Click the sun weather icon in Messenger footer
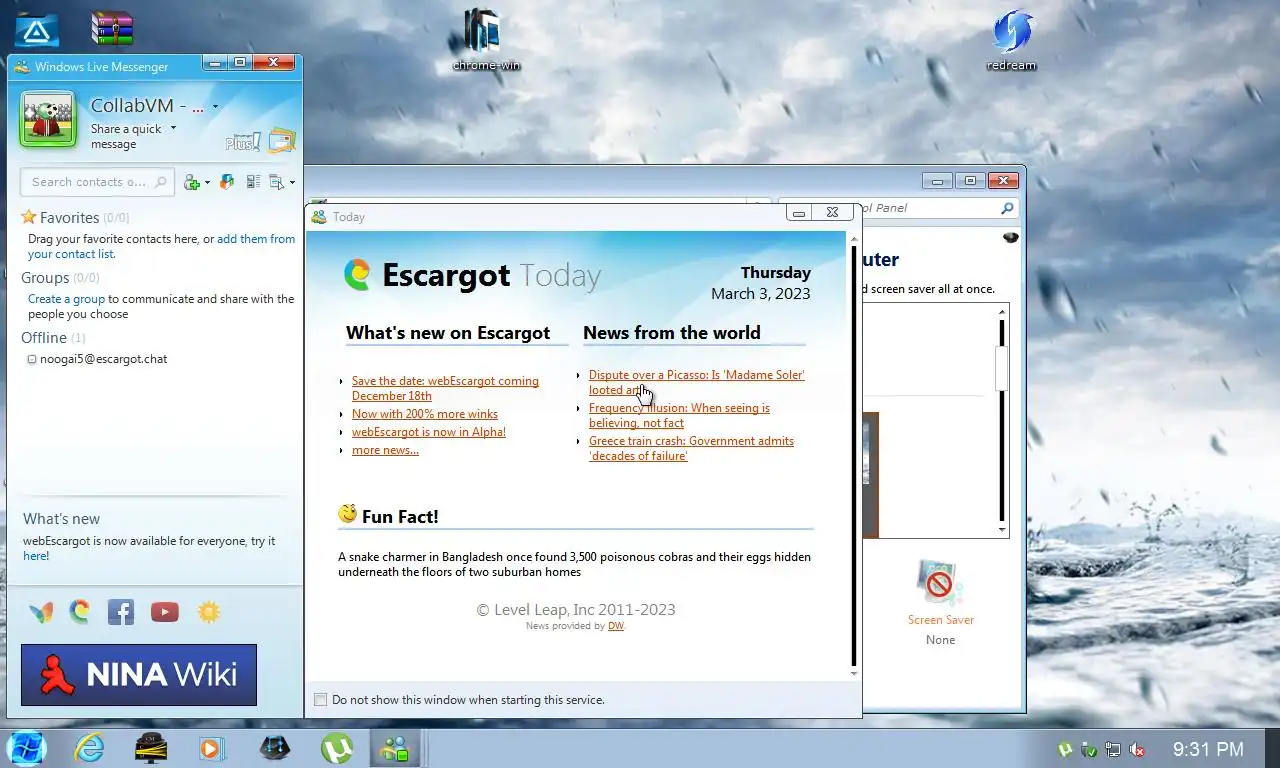The image size is (1280, 768). point(209,612)
